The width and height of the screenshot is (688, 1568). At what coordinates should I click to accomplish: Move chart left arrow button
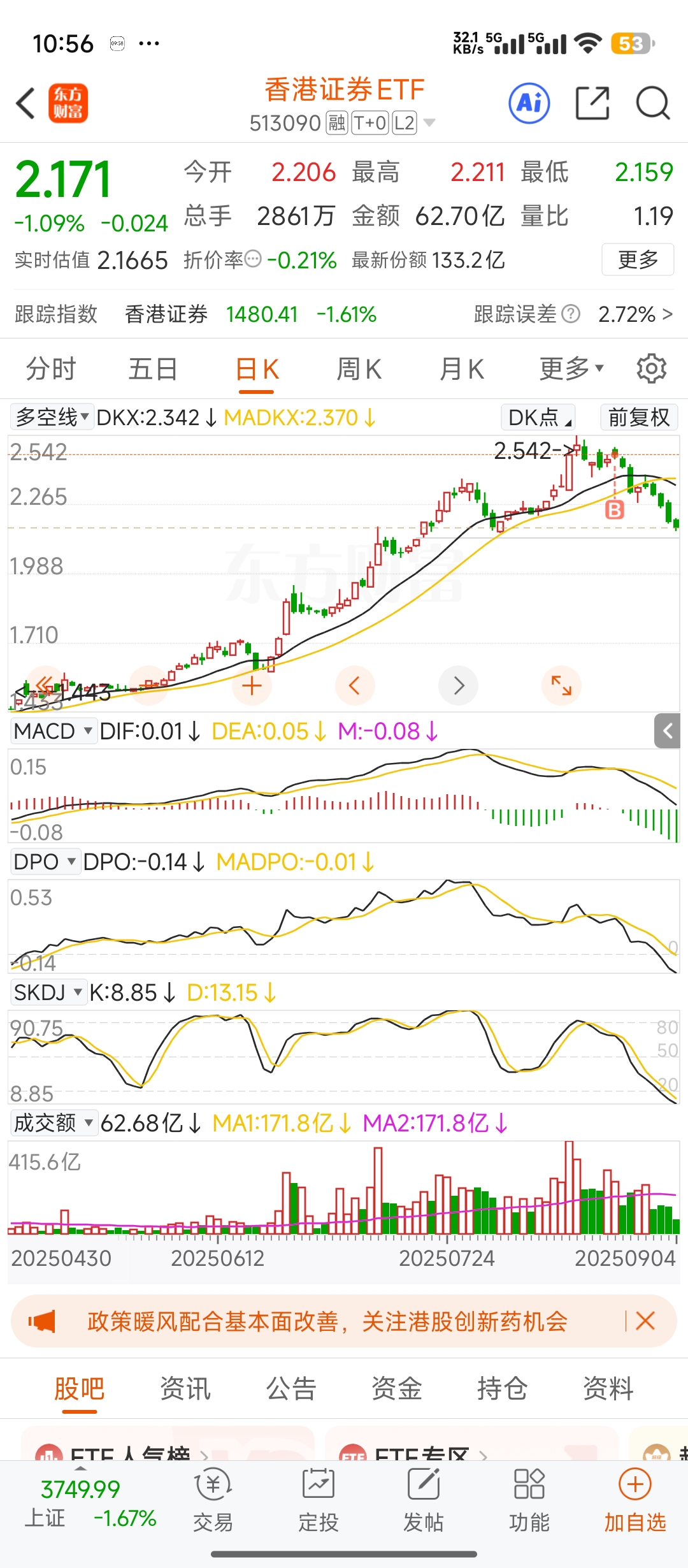pyautogui.click(x=355, y=686)
